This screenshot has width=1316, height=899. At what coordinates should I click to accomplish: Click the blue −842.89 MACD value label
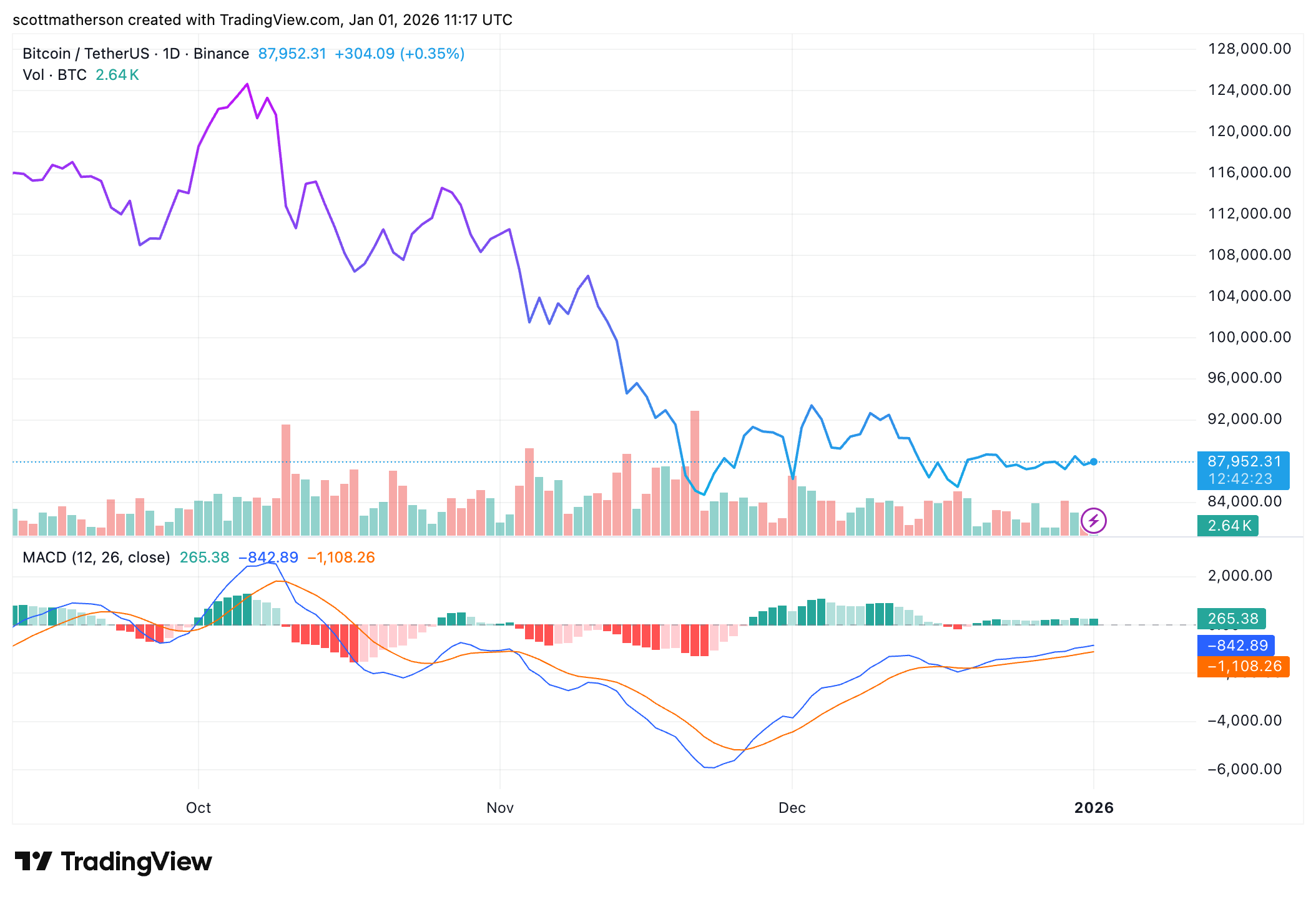[1235, 646]
